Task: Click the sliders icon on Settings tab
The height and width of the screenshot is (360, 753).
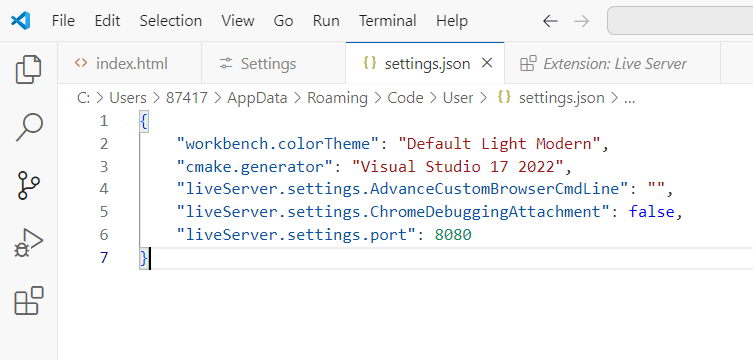Action: point(226,63)
